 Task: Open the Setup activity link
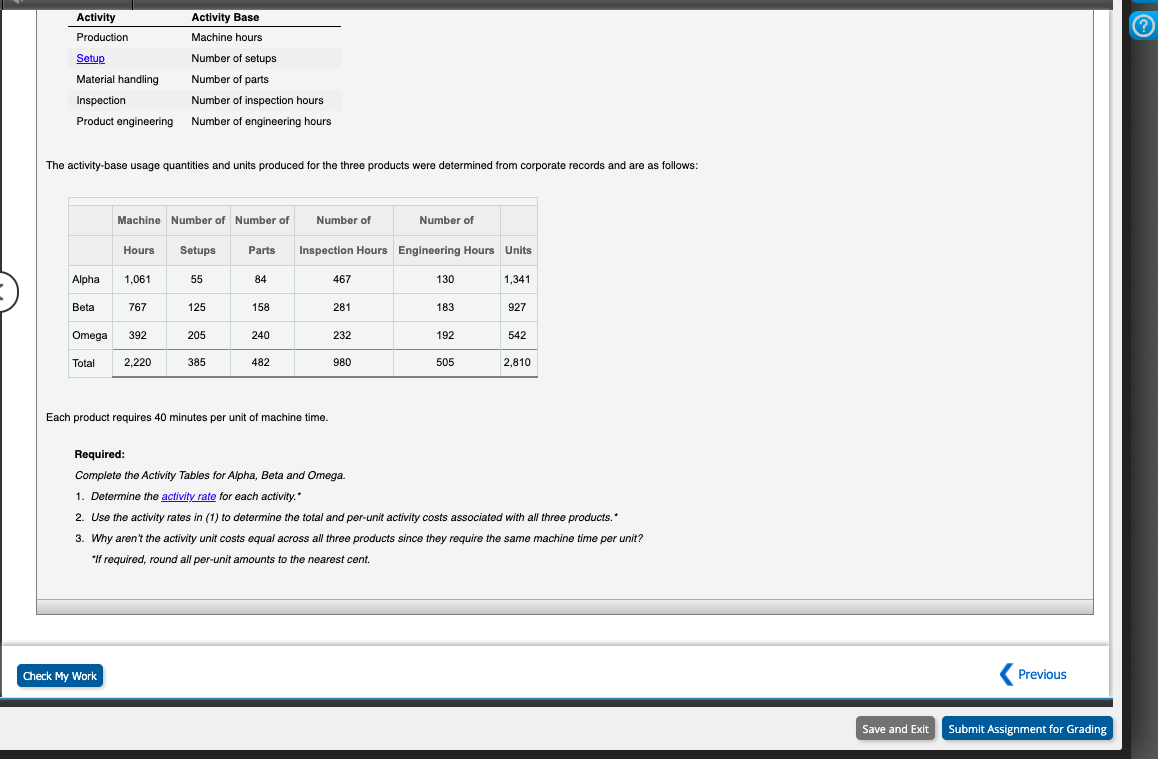tap(89, 58)
